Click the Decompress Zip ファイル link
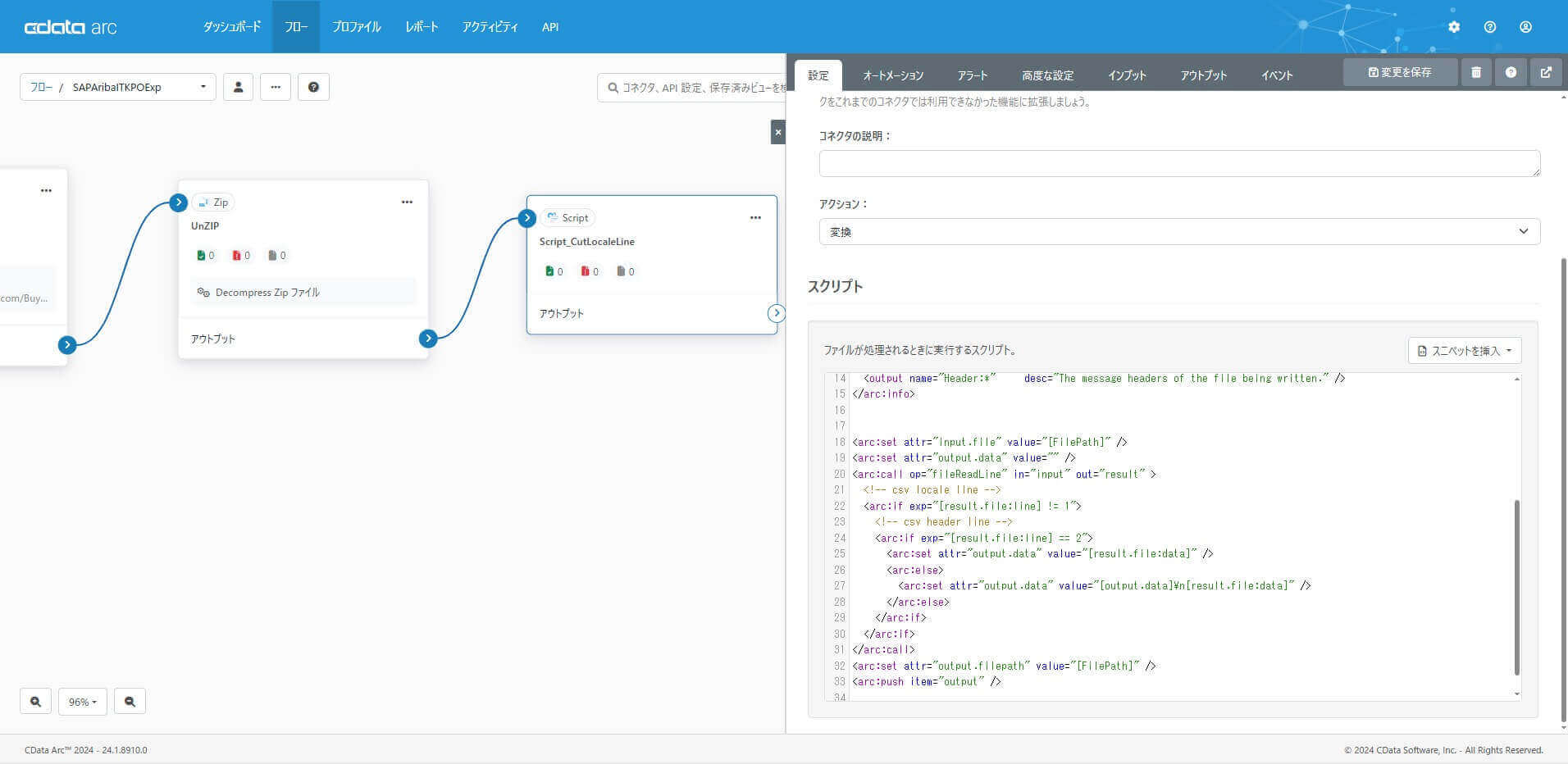The image size is (1568, 764). point(267,292)
